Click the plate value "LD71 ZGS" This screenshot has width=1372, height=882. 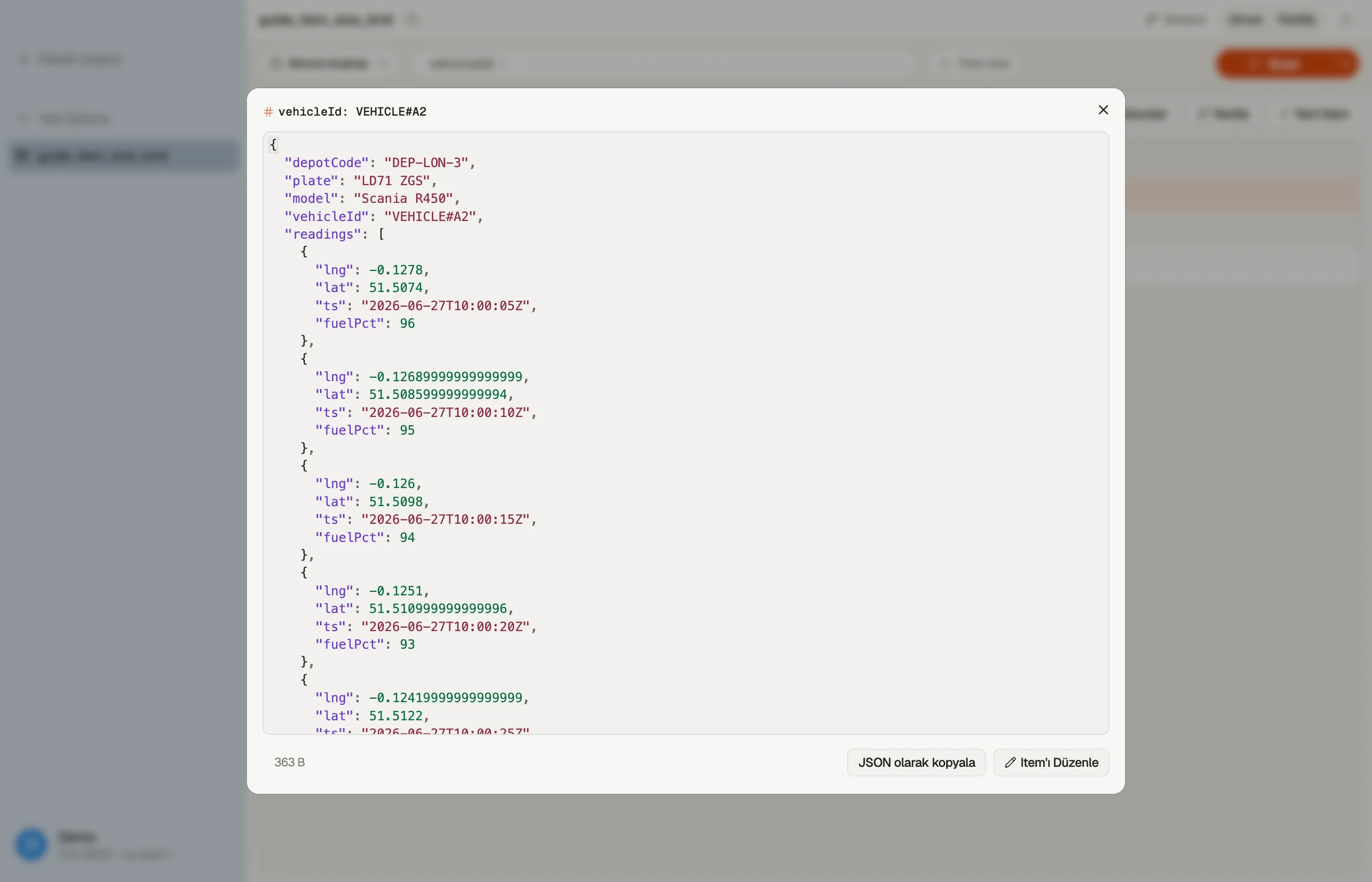pyautogui.click(x=392, y=181)
